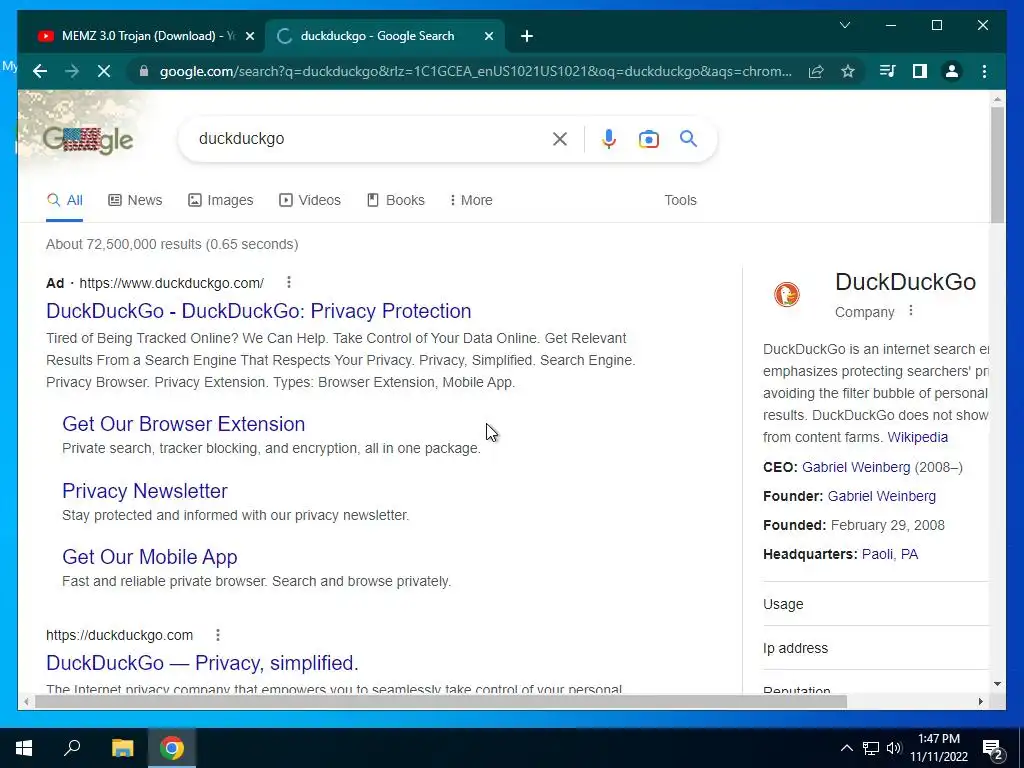Screen dimensions: 1024x768
Task: Select the Images results tab
Action: [221, 200]
